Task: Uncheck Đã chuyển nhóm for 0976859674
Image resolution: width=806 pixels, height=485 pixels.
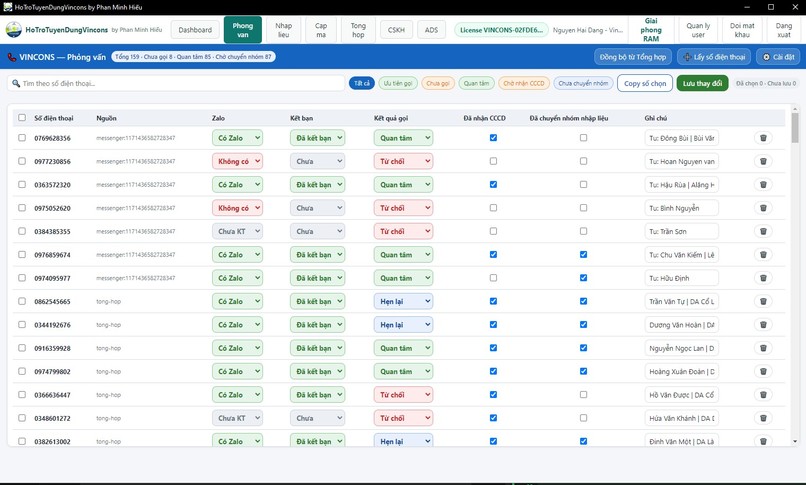Action: pos(583,254)
